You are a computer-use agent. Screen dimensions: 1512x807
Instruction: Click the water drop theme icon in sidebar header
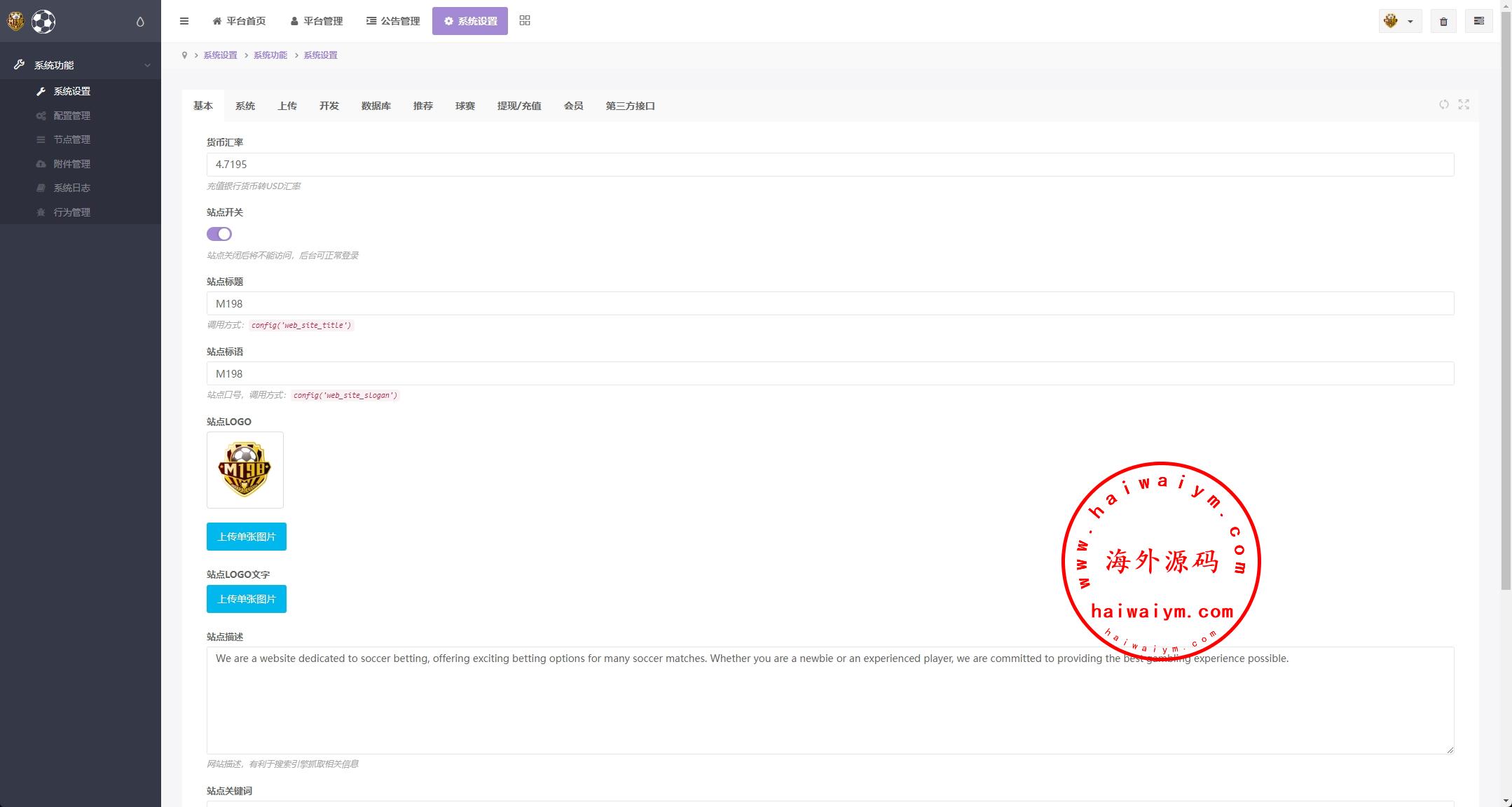(x=140, y=22)
